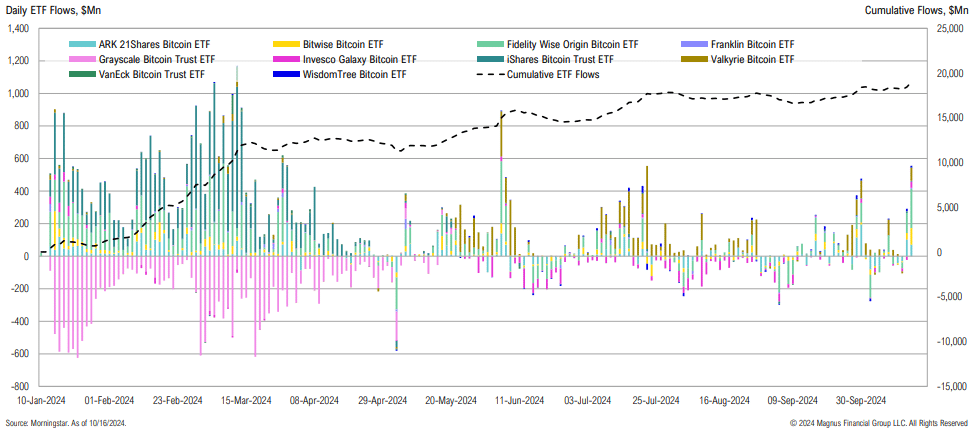Viewport: 974px width, 429px height.
Task: Click the 11-Jun-2024 x-axis date label
Action: 519,400
